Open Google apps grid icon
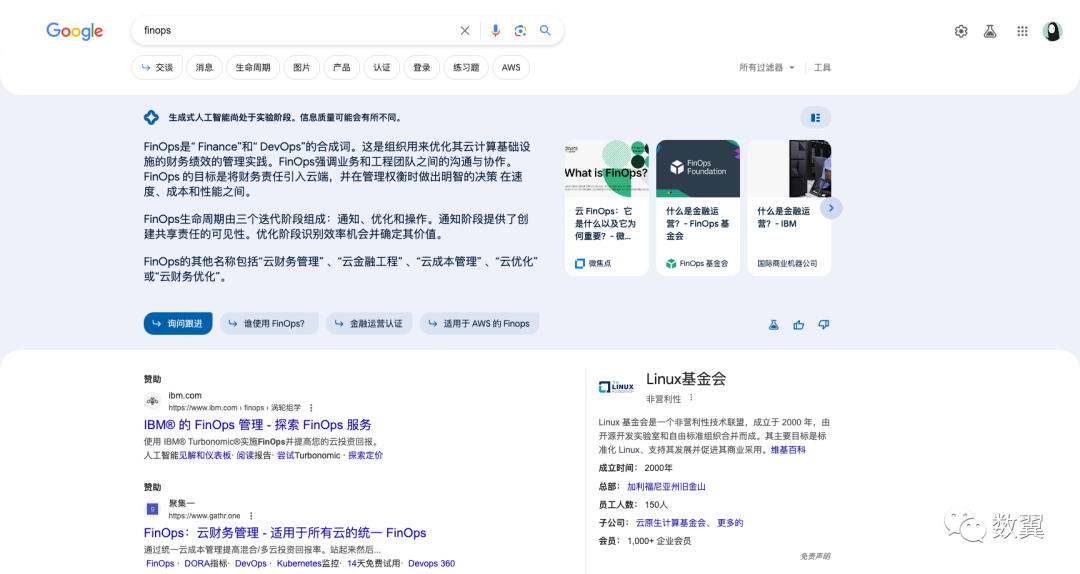Viewport: 1080px width, 574px height. 1022,31
